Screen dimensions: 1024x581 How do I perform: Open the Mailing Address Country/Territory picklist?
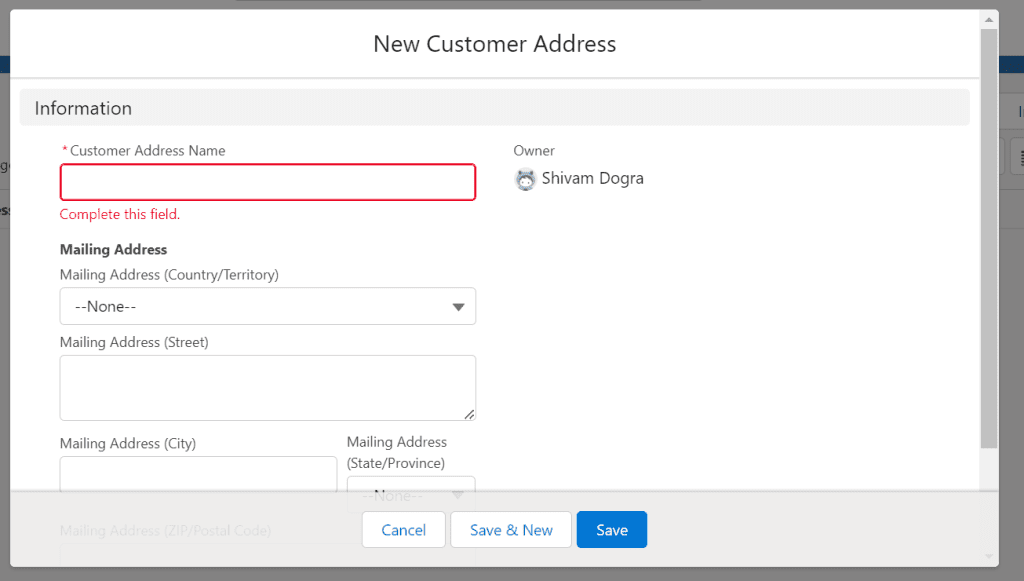(x=267, y=306)
